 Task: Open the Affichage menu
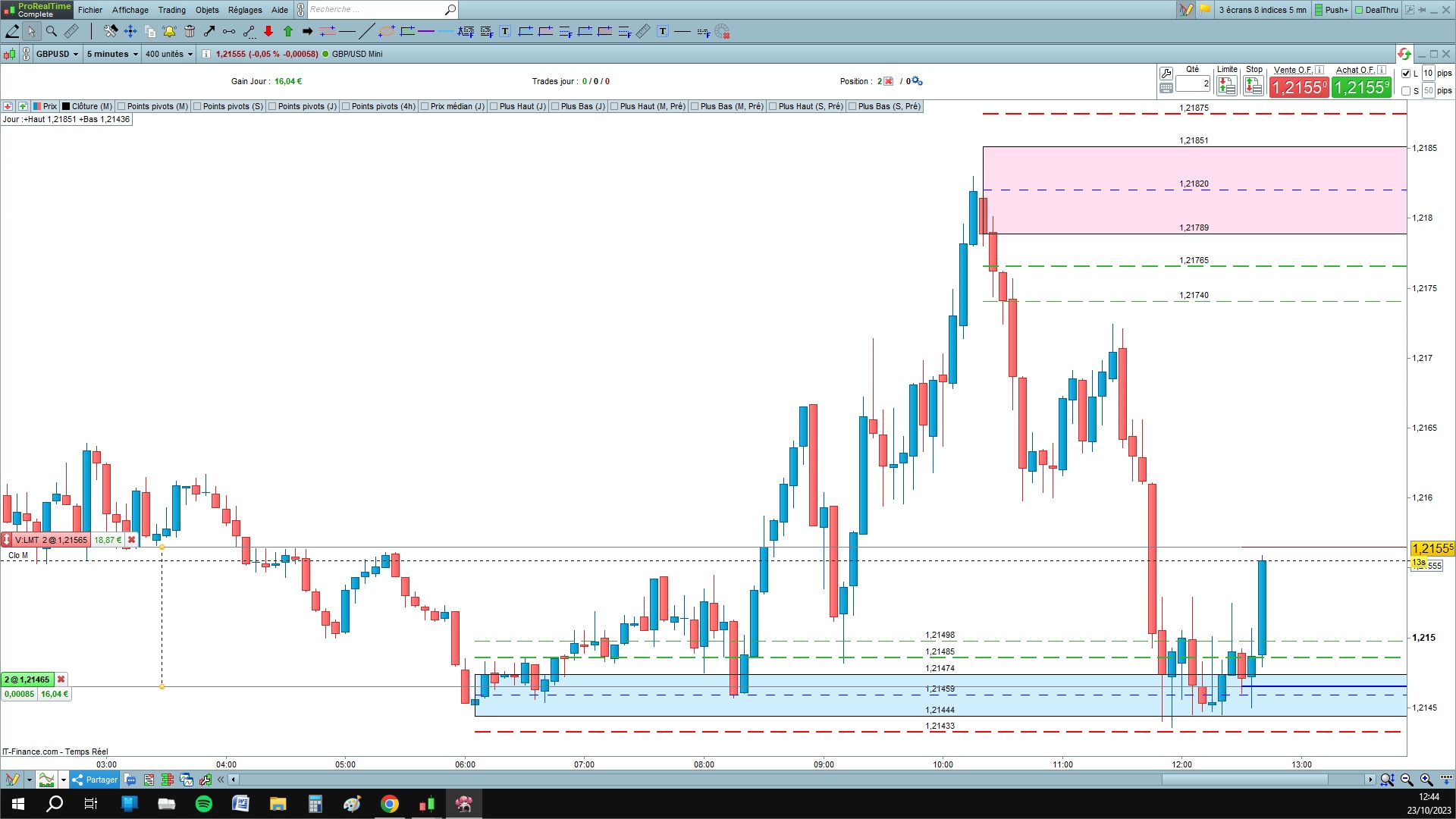(x=130, y=10)
